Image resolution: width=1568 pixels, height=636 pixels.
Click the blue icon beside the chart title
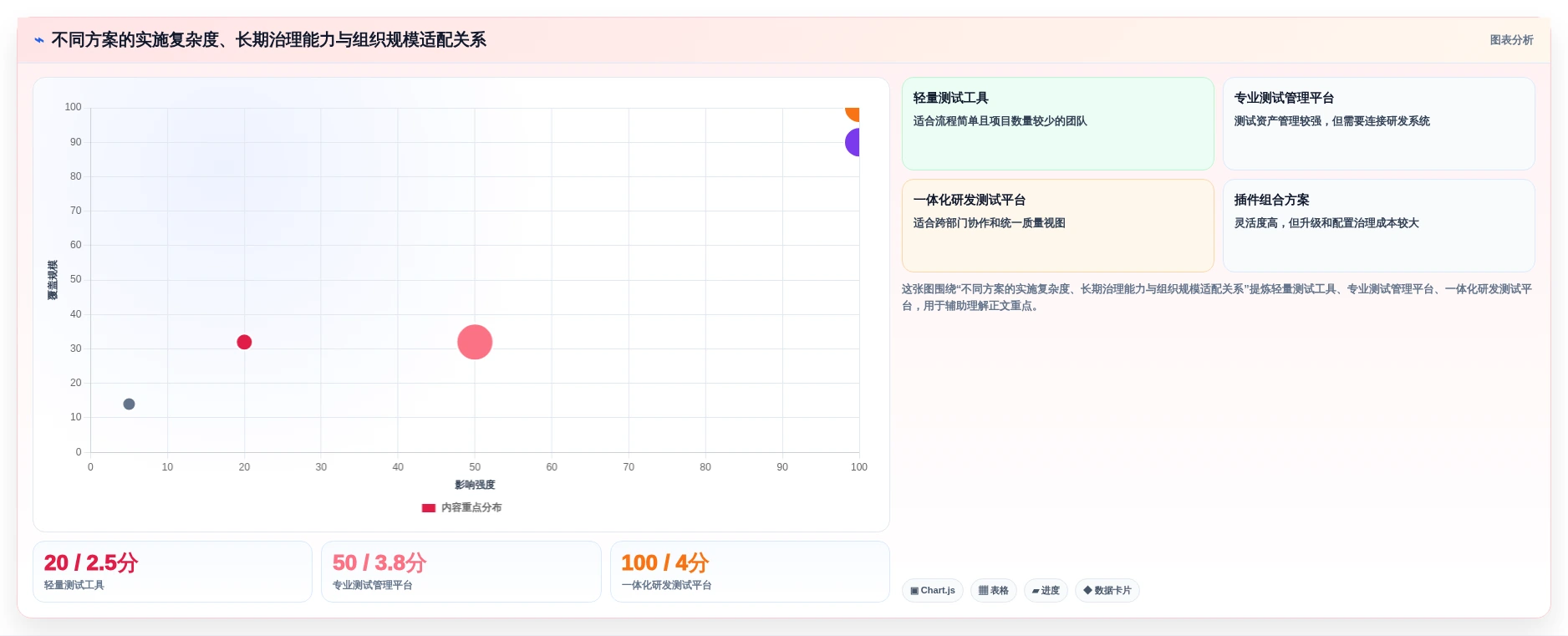click(x=39, y=40)
